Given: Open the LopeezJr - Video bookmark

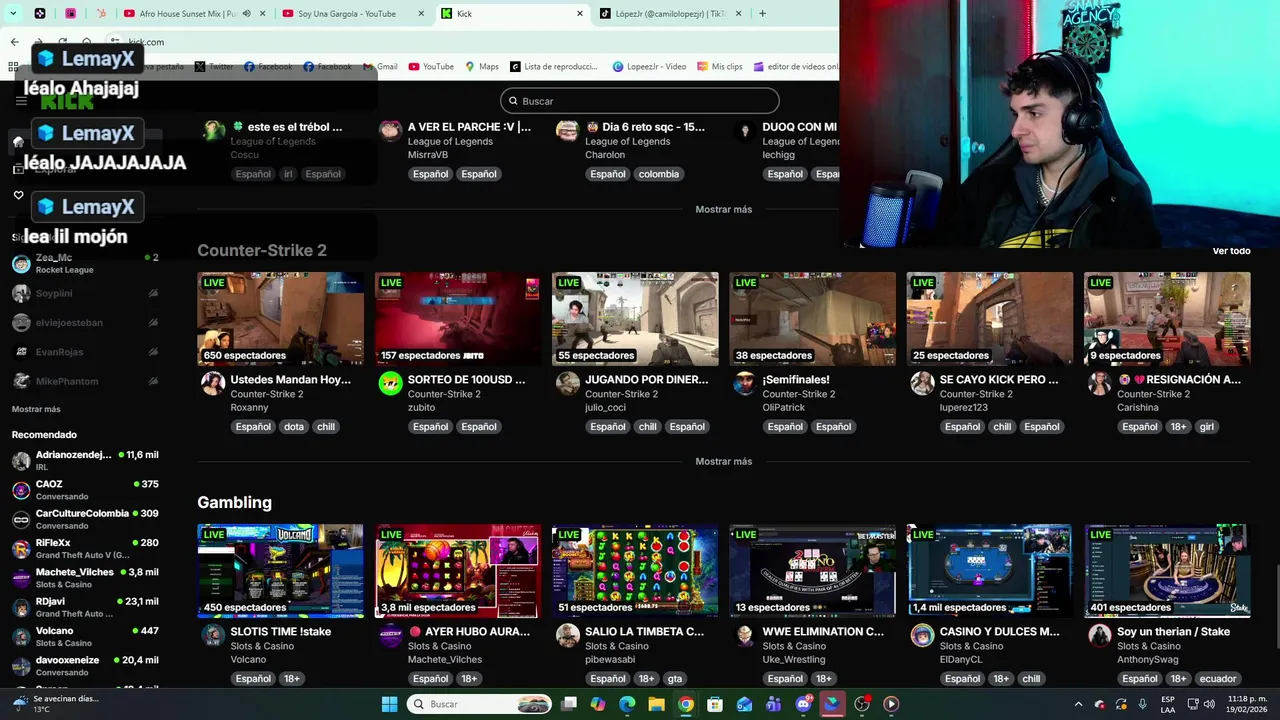Looking at the screenshot, I should tap(649, 67).
